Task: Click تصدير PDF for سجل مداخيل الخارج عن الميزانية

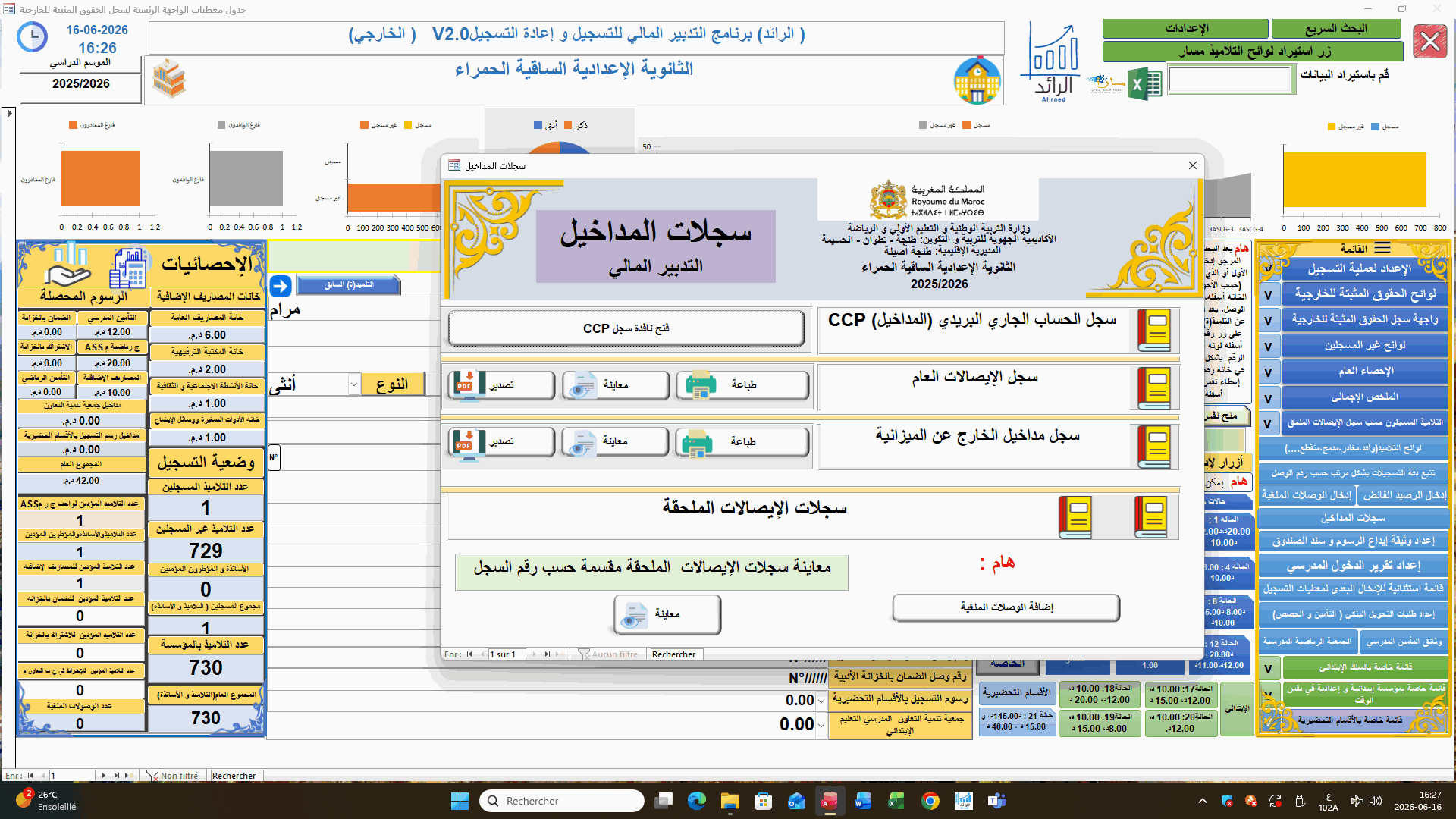Action: pos(501,441)
